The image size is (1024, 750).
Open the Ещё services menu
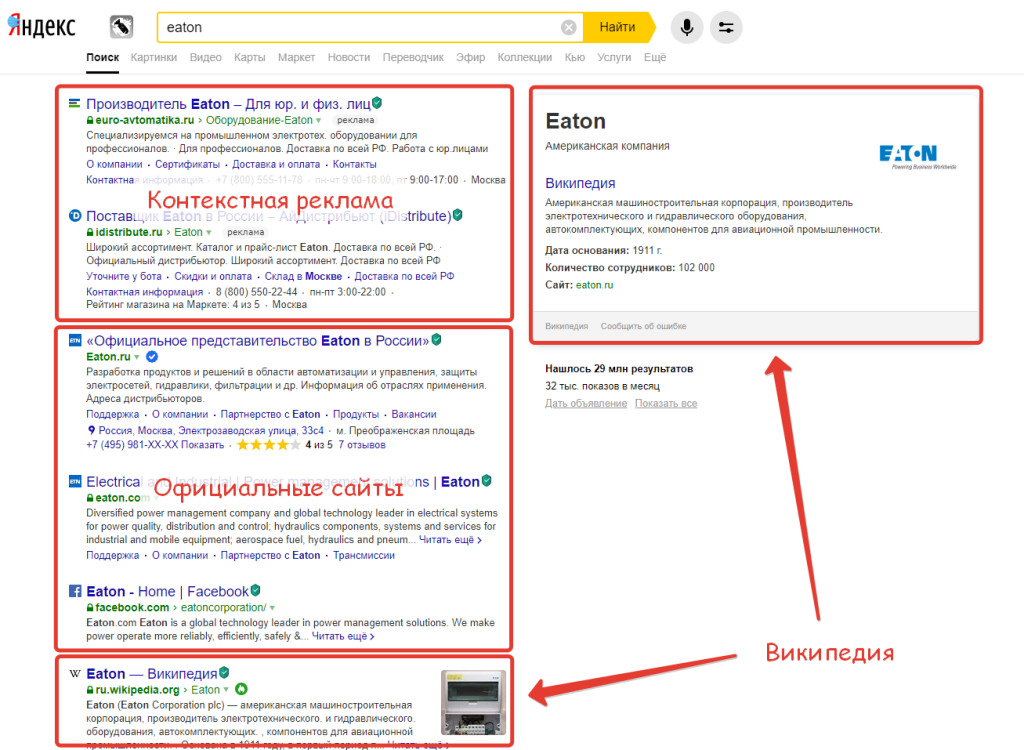(x=654, y=57)
